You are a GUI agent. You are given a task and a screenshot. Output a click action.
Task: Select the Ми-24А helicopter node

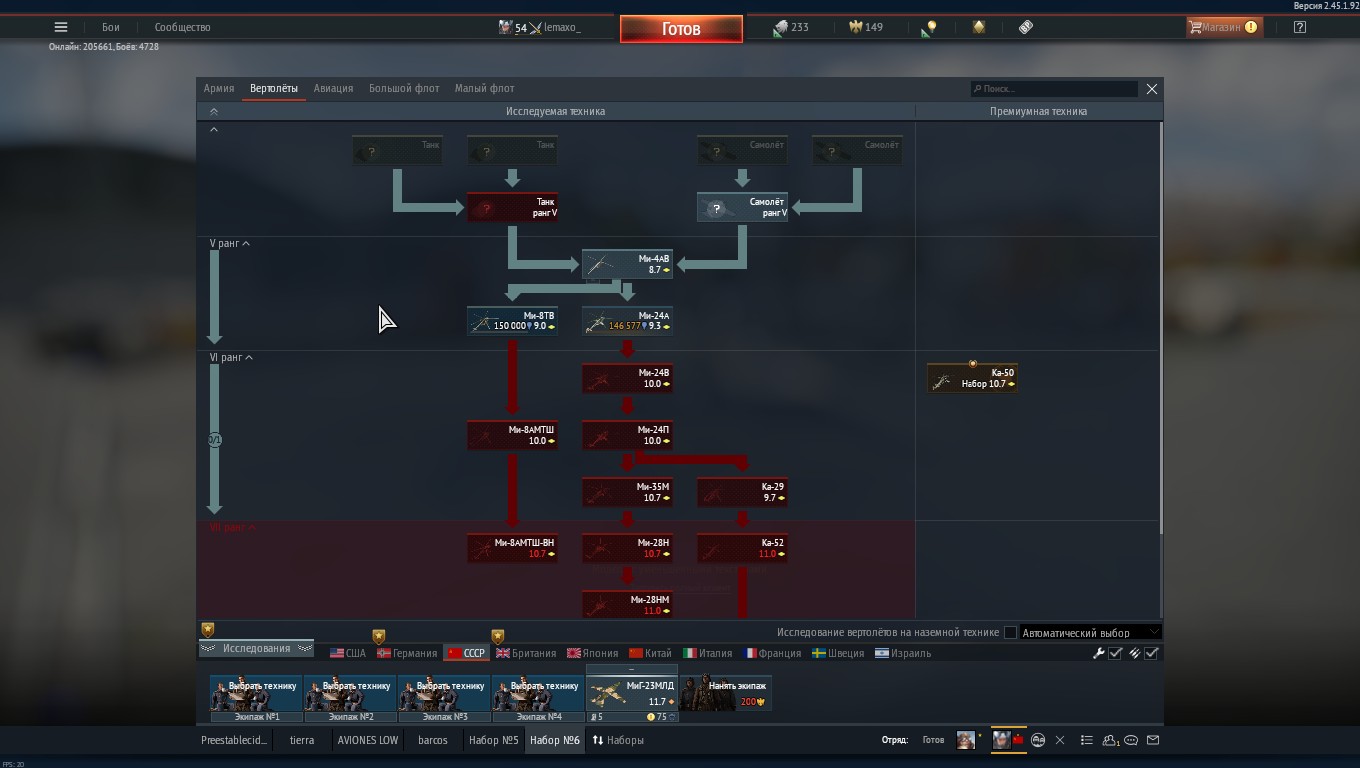point(627,321)
